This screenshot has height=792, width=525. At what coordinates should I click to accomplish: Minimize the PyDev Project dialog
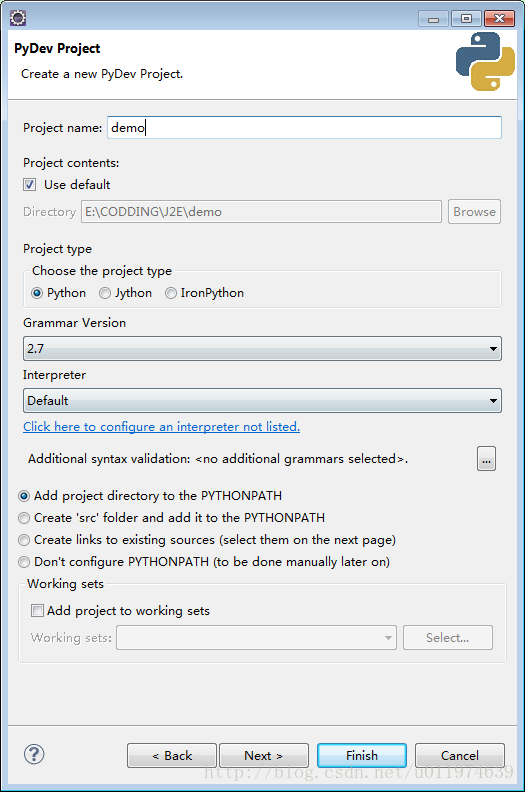click(x=434, y=19)
